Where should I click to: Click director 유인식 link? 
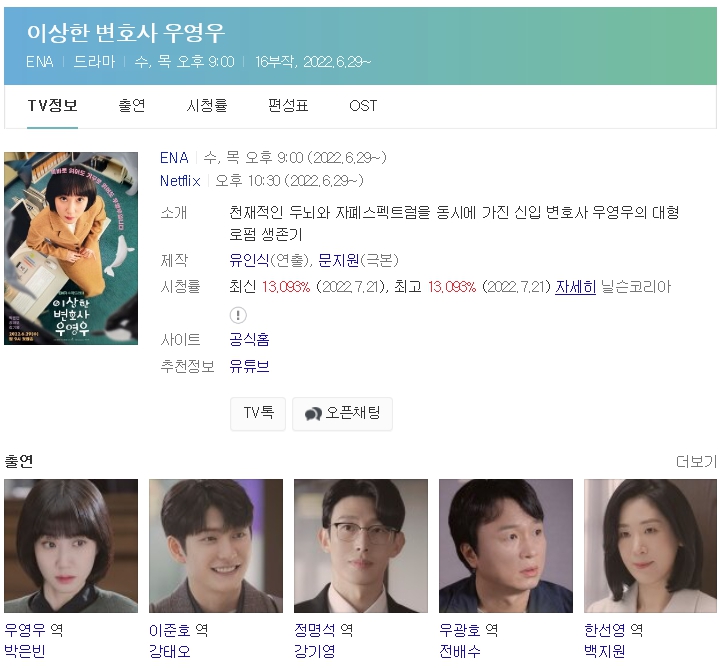pyautogui.click(x=249, y=261)
